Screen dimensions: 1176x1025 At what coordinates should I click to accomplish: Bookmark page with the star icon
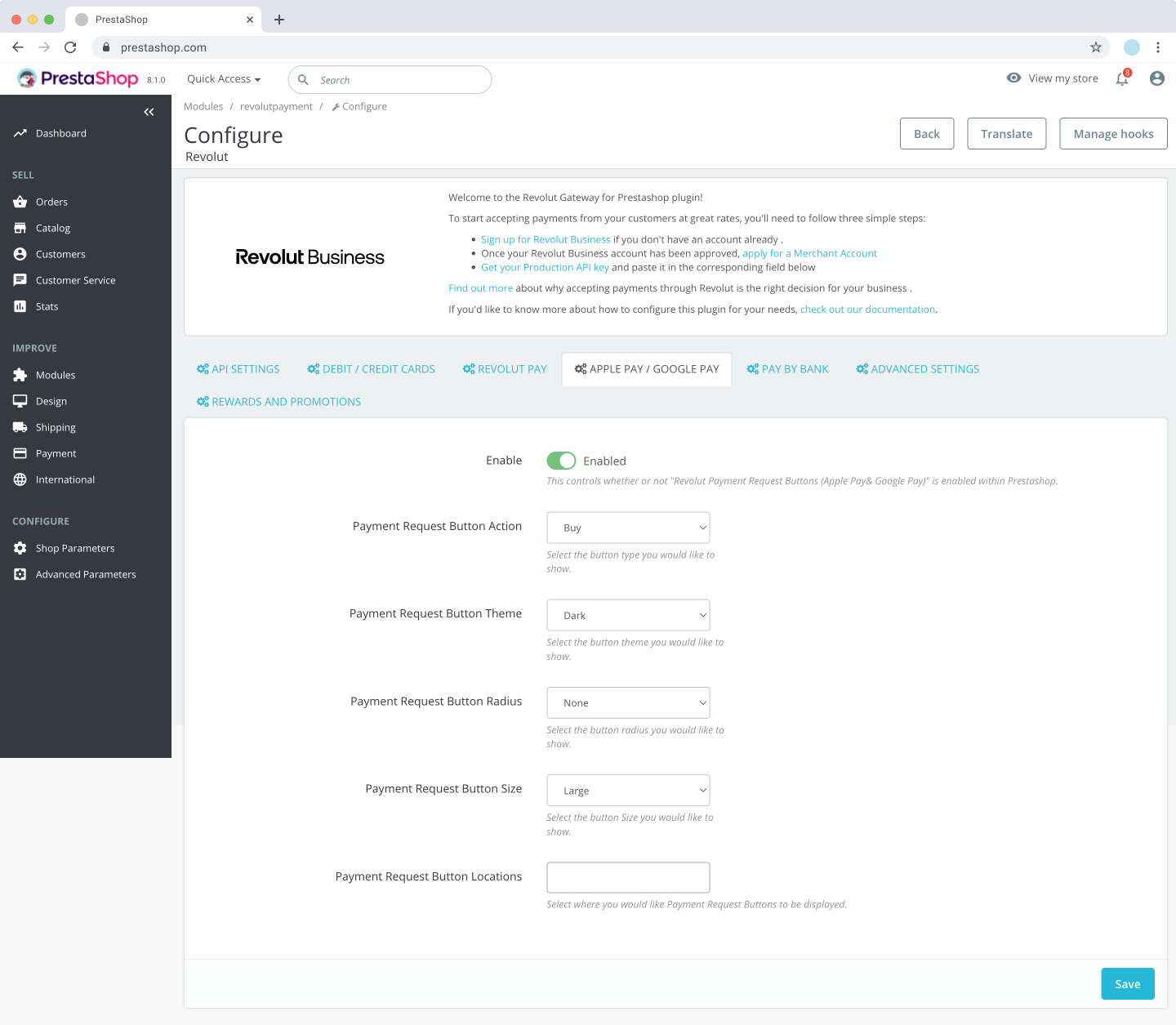click(1096, 47)
